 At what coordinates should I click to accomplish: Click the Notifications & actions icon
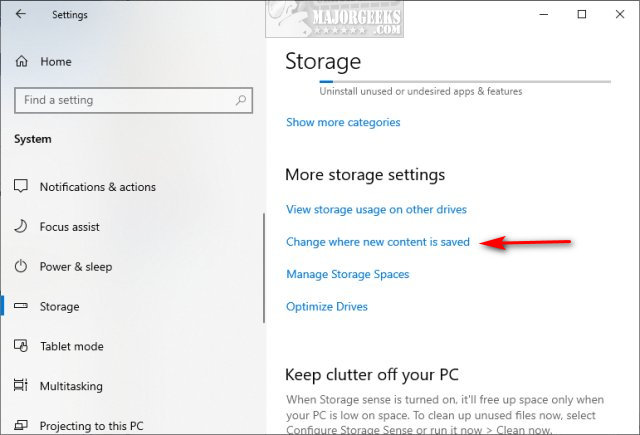coord(21,187)
